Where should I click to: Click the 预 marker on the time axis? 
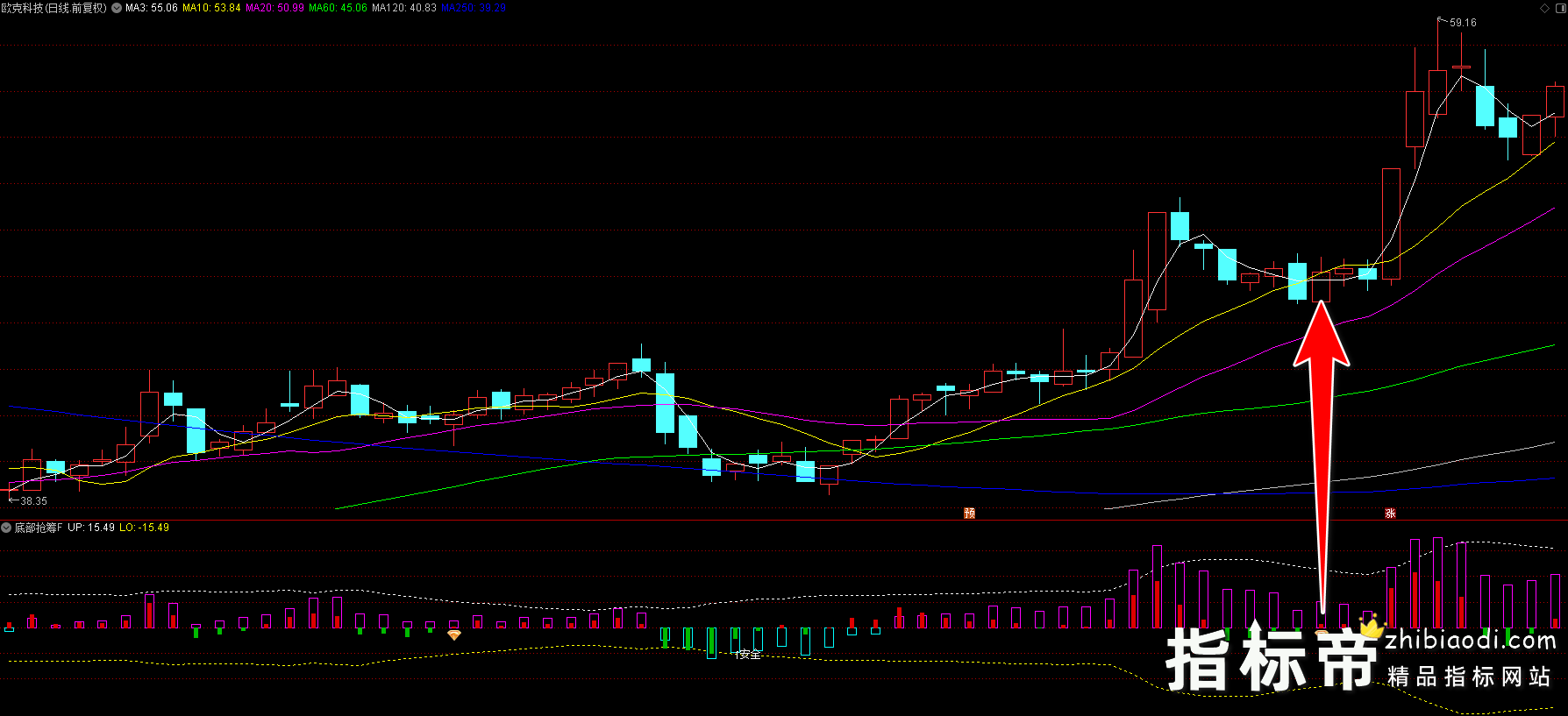tap(969, 513)
